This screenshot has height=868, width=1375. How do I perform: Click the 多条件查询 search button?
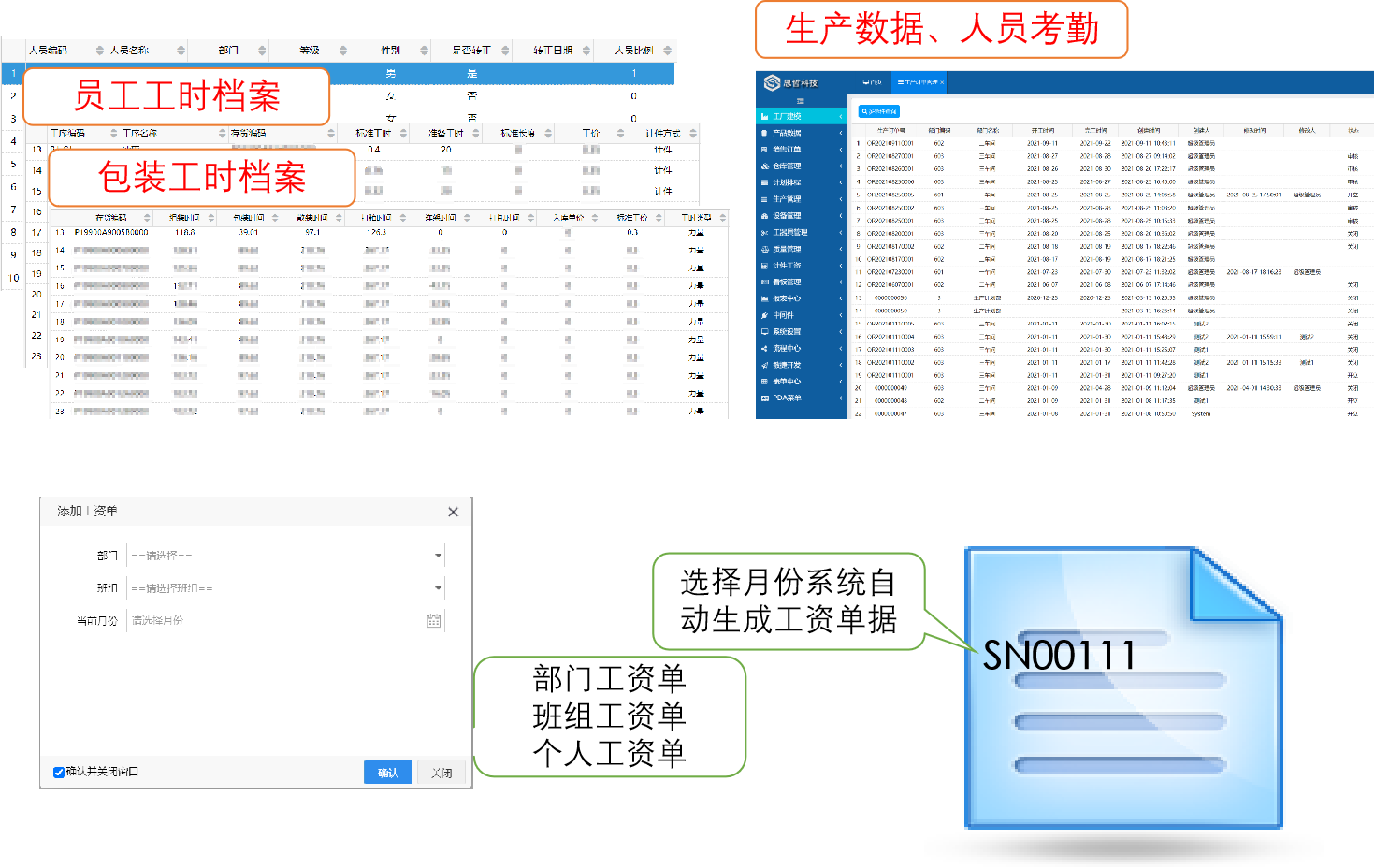click(x=879, y=111)
